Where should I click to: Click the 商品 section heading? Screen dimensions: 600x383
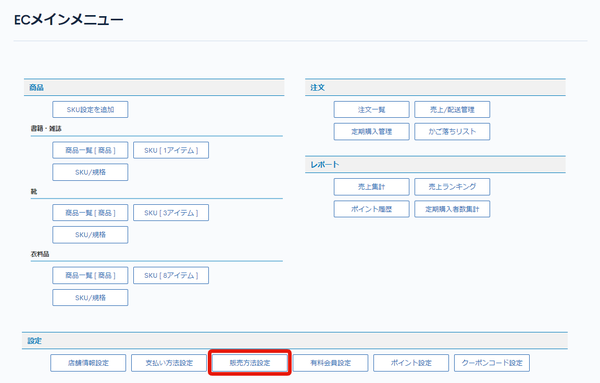[x=36, y=88]
